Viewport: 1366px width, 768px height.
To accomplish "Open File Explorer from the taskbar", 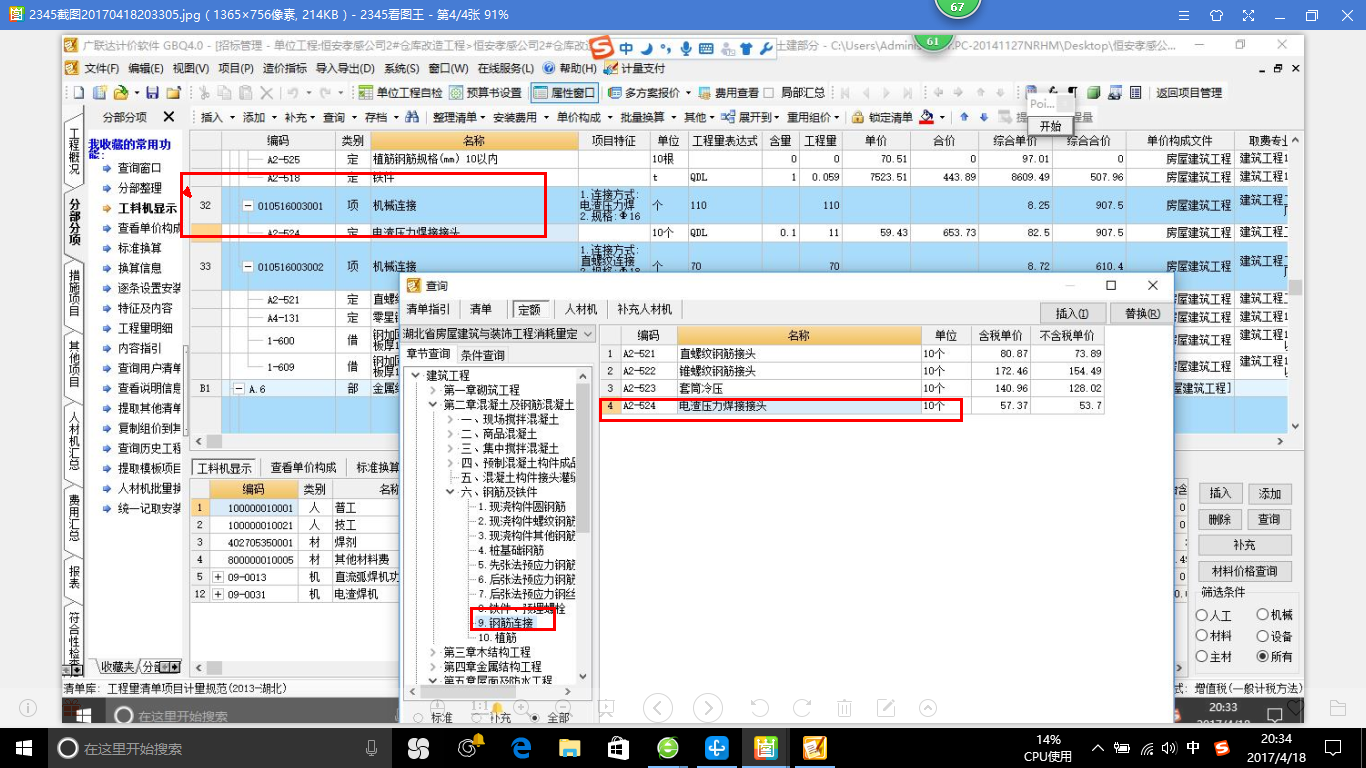I will coord(569,747).
